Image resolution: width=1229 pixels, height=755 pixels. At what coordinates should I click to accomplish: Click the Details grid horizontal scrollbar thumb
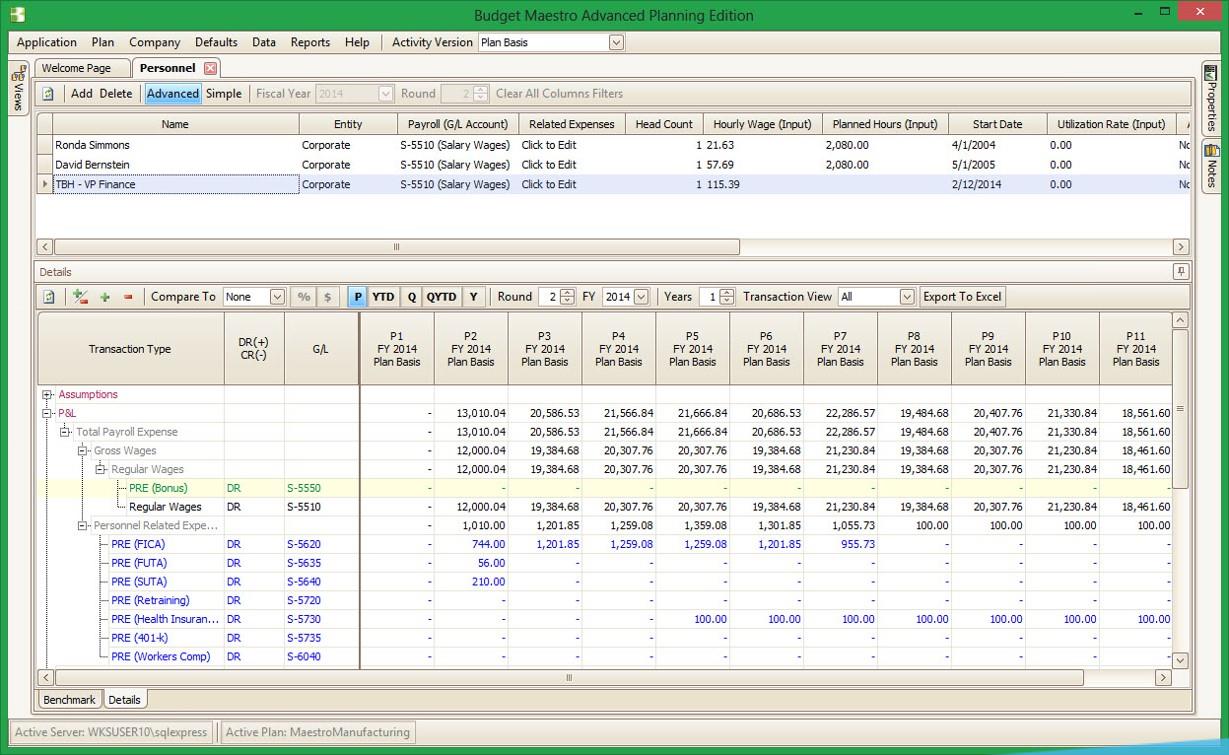click(570, 678)
